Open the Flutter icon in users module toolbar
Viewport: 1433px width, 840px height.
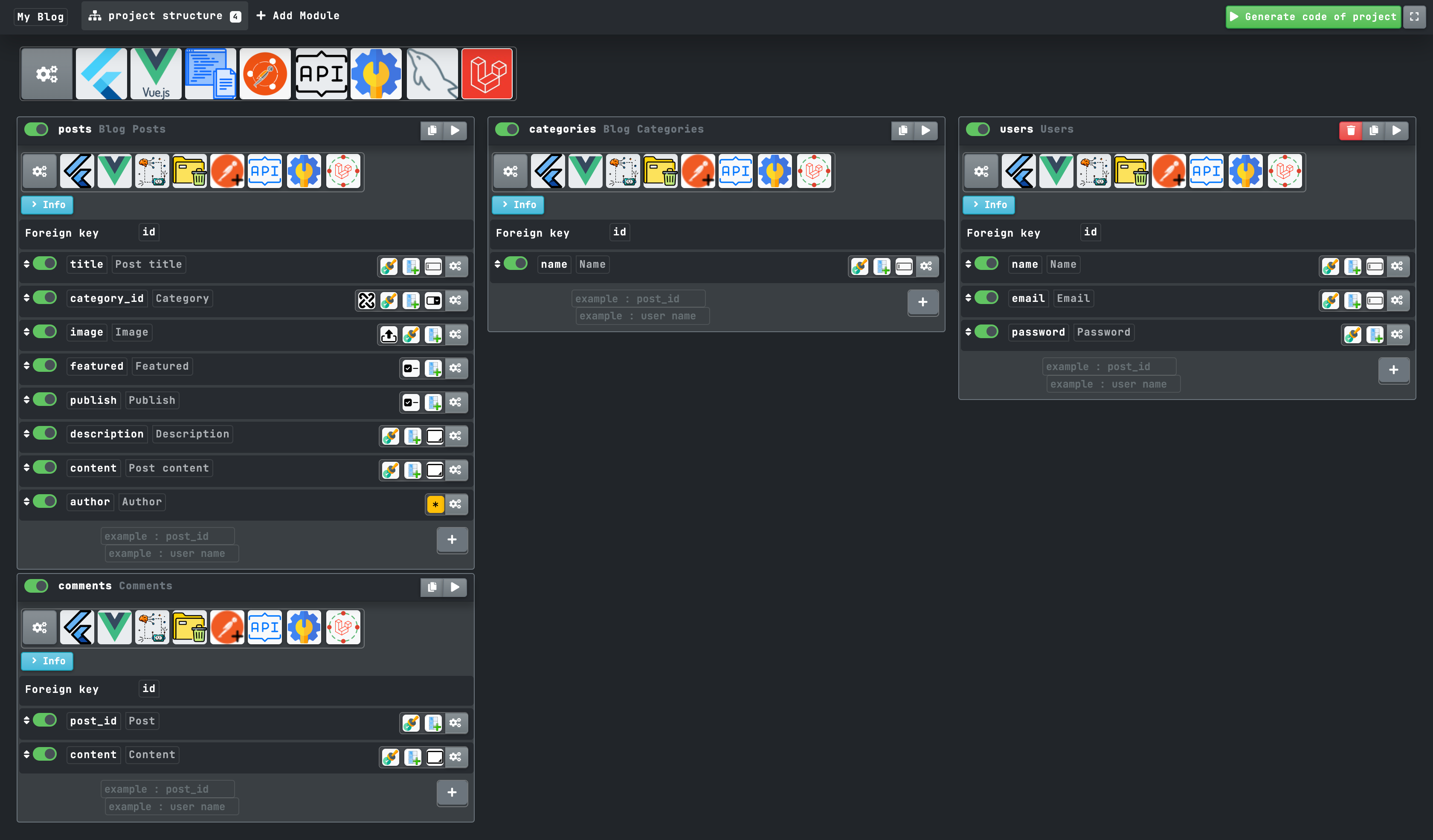coord(1019,171)
